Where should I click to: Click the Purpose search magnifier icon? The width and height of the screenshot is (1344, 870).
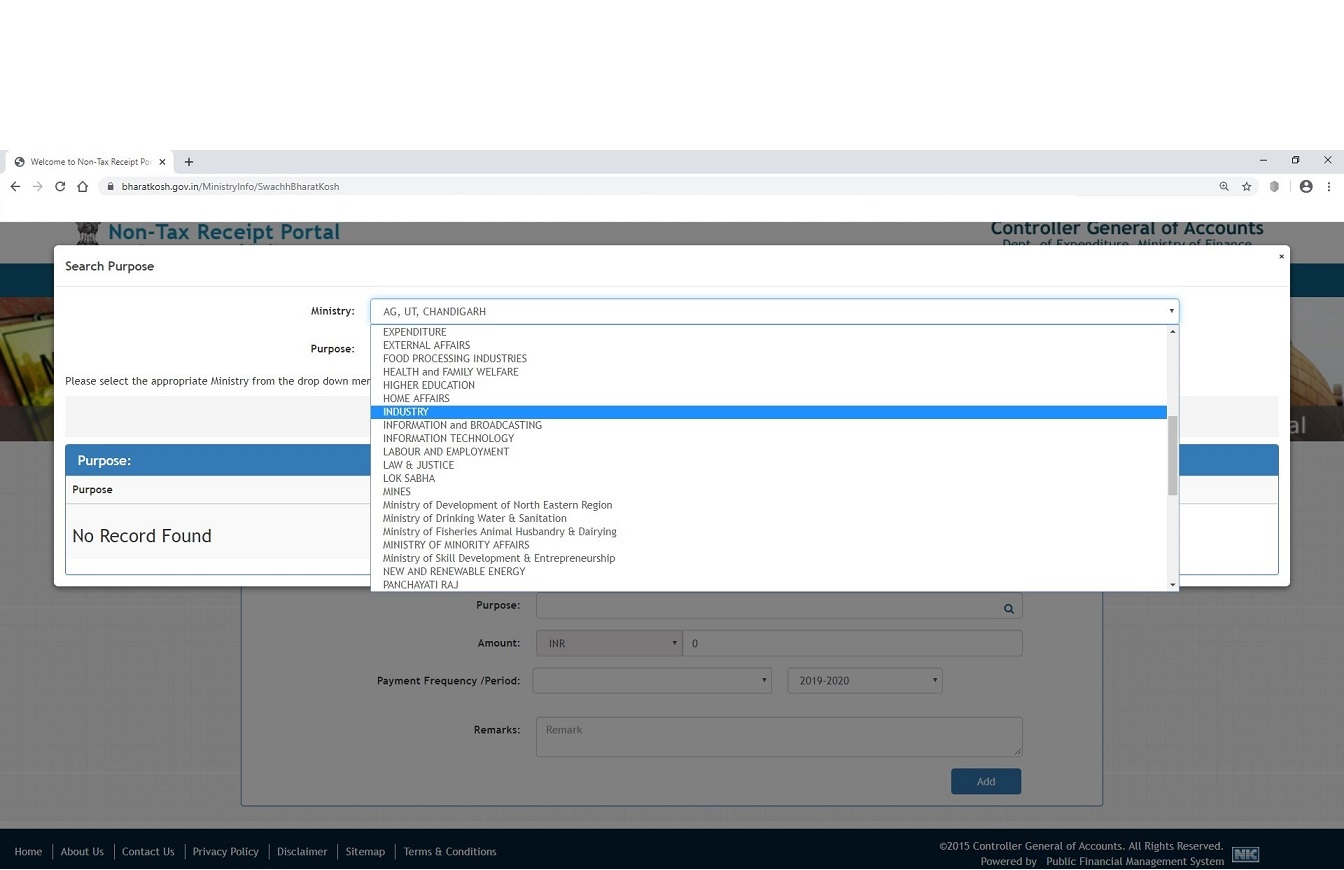point(1008,608)
